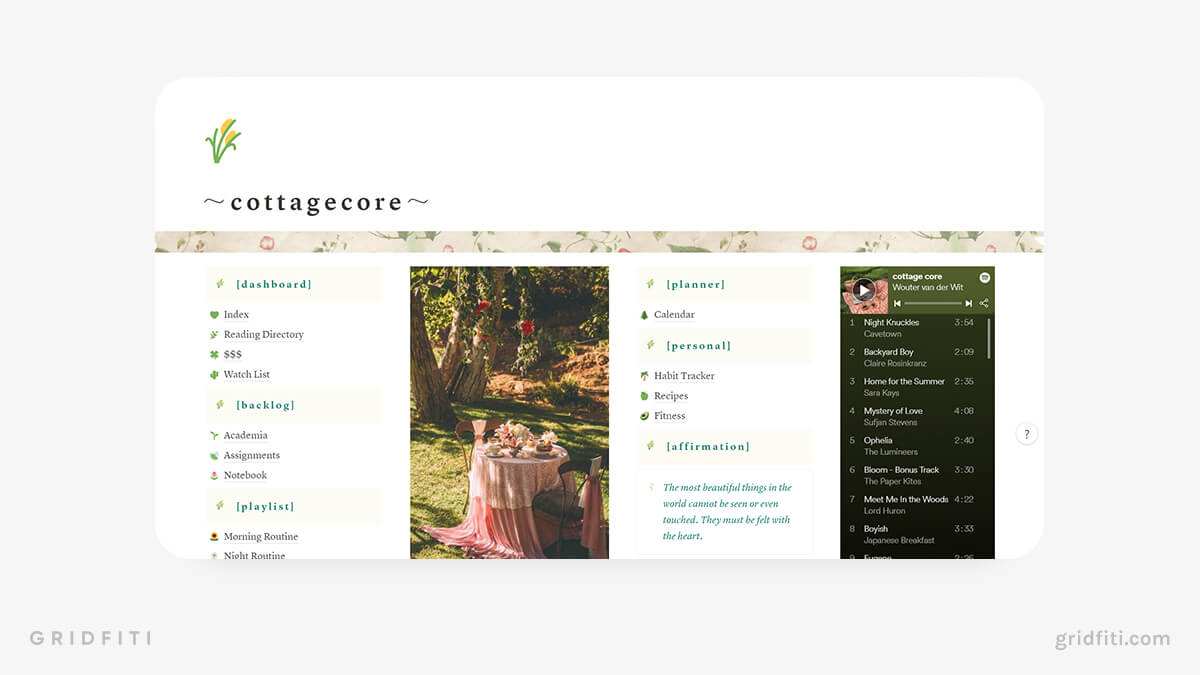
Task: Click the [personal] section heading
Action: pos(699,345)
